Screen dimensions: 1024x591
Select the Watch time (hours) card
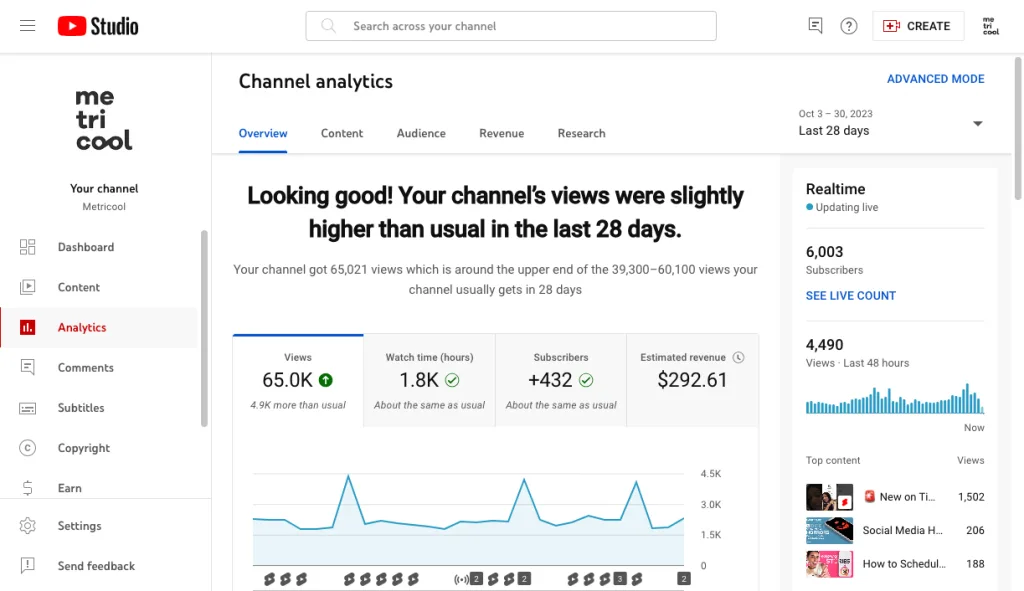click(429, 381)
